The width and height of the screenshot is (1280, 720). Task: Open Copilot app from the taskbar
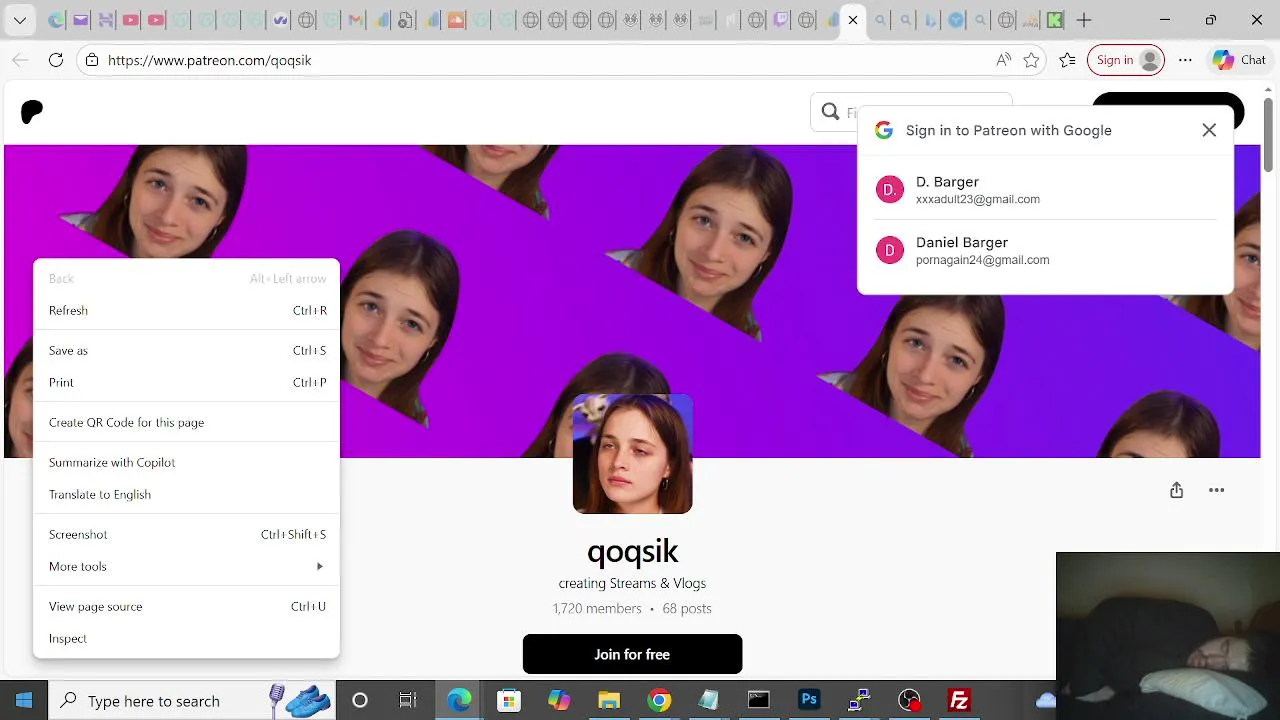pos(559,700)
